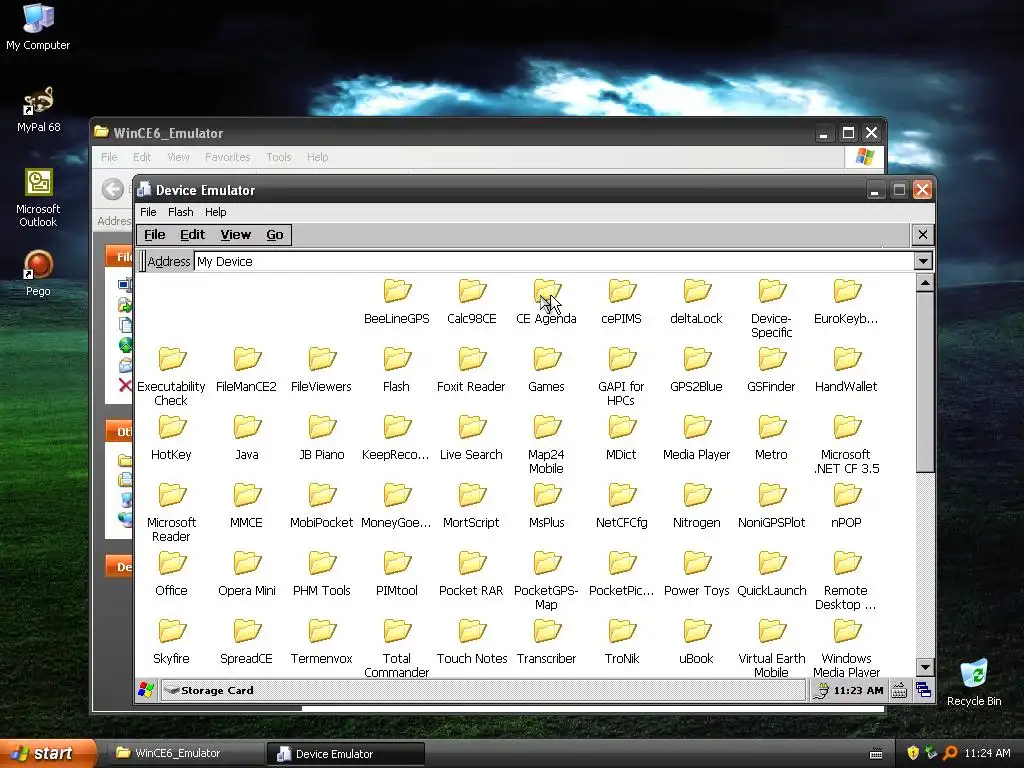The image size is (1024, 768).
Task: Expand the Address bar dropdown arrow
Action: tap(923, 261)
